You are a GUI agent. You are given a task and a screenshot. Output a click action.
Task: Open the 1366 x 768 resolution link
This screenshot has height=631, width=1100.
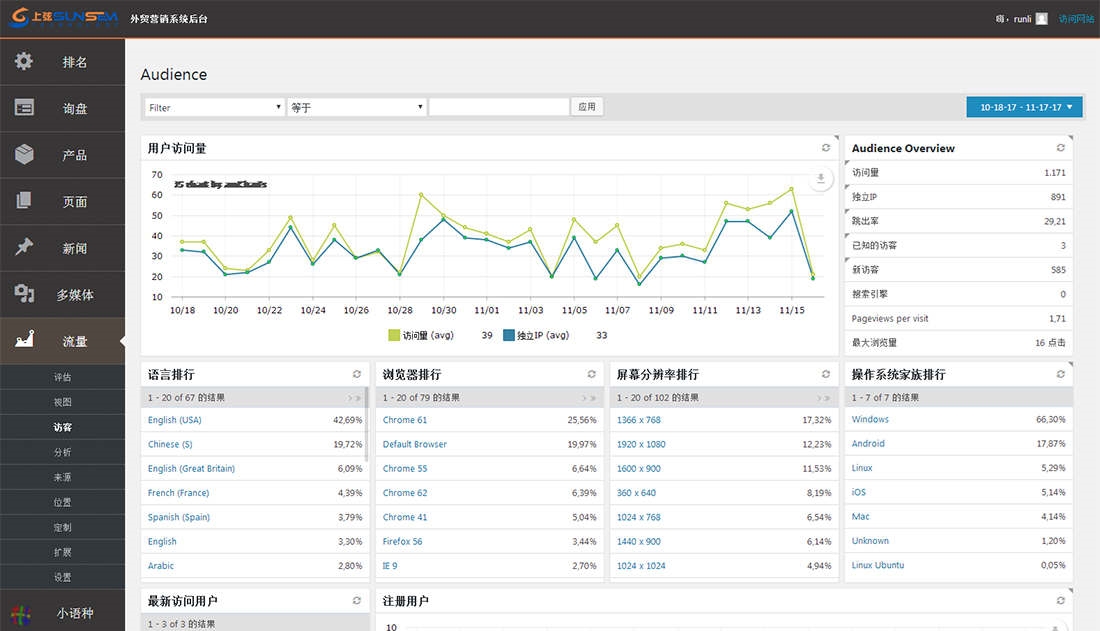coord(638,420)
